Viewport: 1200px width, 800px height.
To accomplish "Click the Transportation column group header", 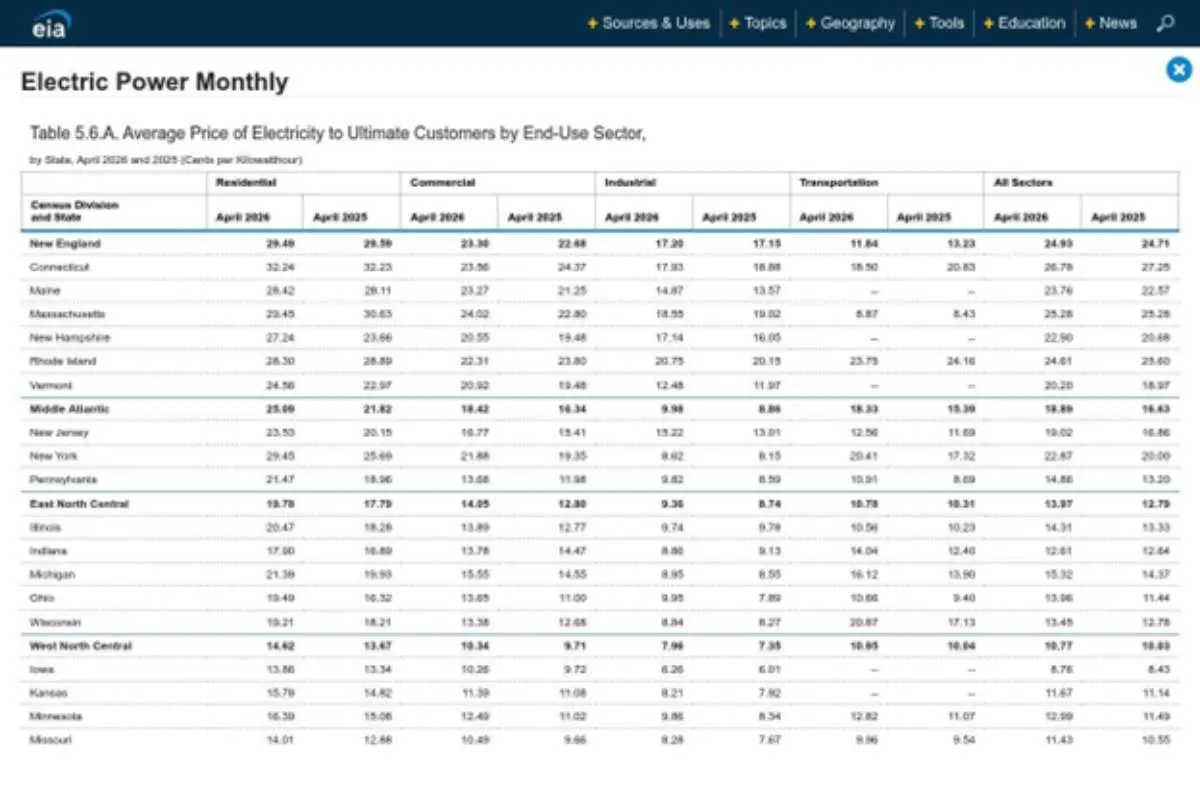I will (x=839, y=183).
